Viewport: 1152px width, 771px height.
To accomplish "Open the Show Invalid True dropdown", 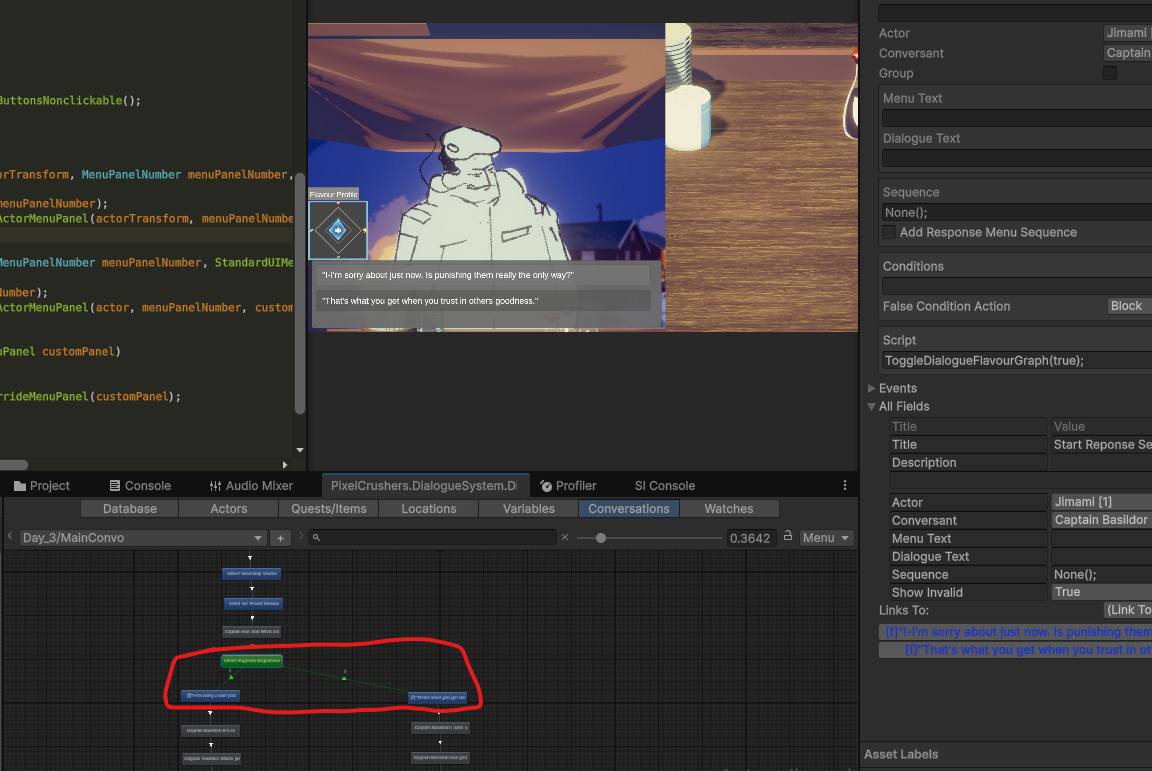I will pos(1102,592).
